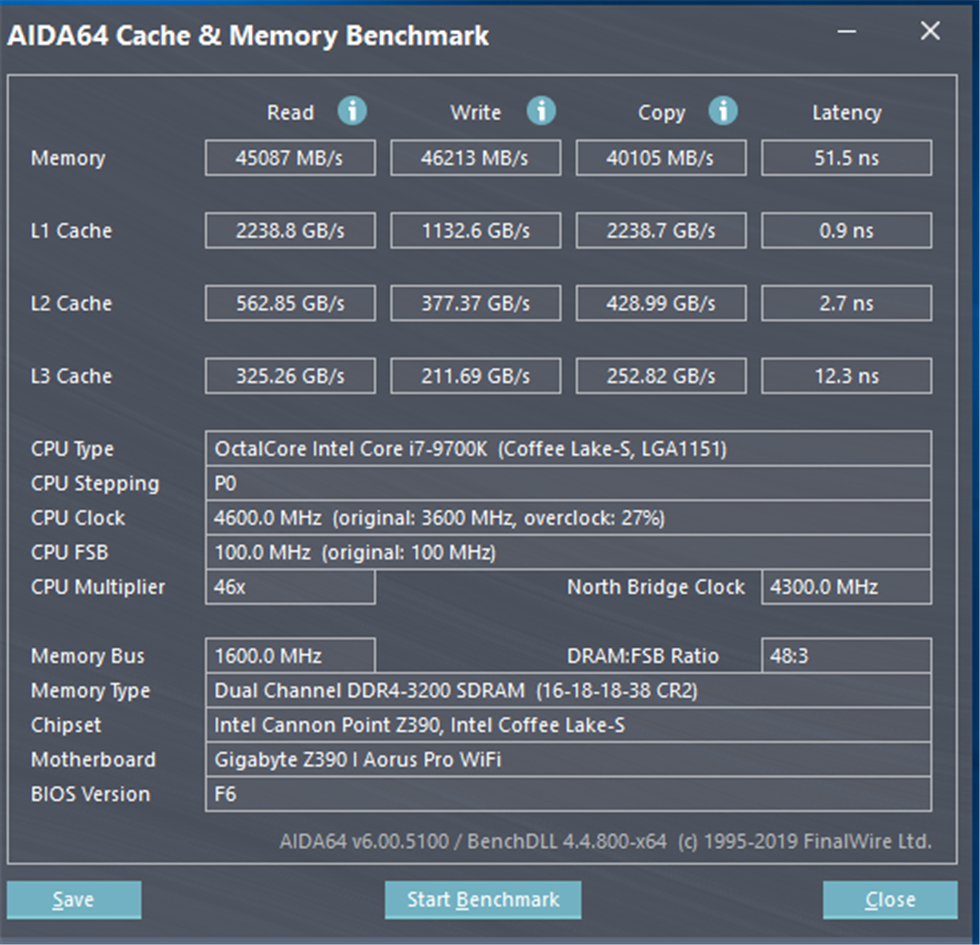Click DRAM:FSB Ratio value 48:3

[x=846, y=656]
